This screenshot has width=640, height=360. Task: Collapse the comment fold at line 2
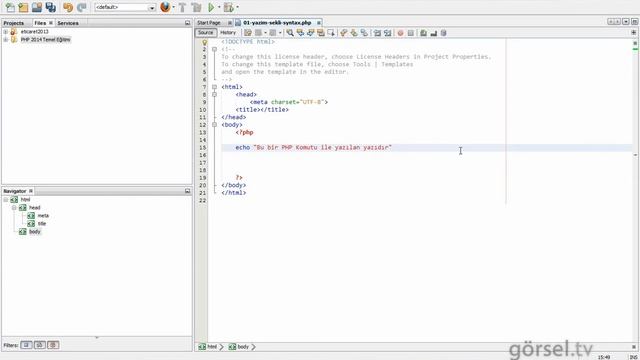(x=214, y=49)
